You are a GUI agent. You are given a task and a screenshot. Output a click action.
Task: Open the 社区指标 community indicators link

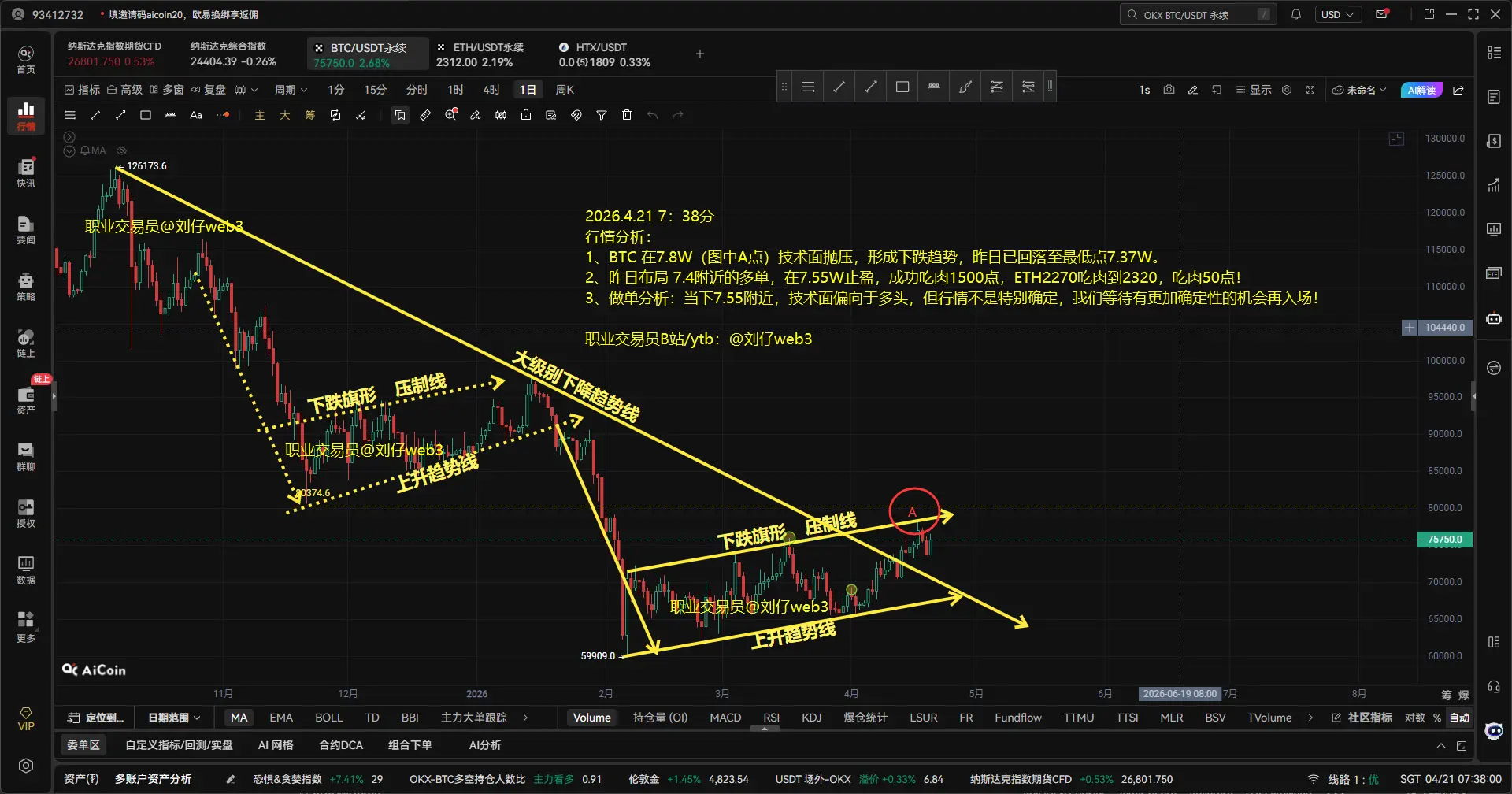point(1362,718)
